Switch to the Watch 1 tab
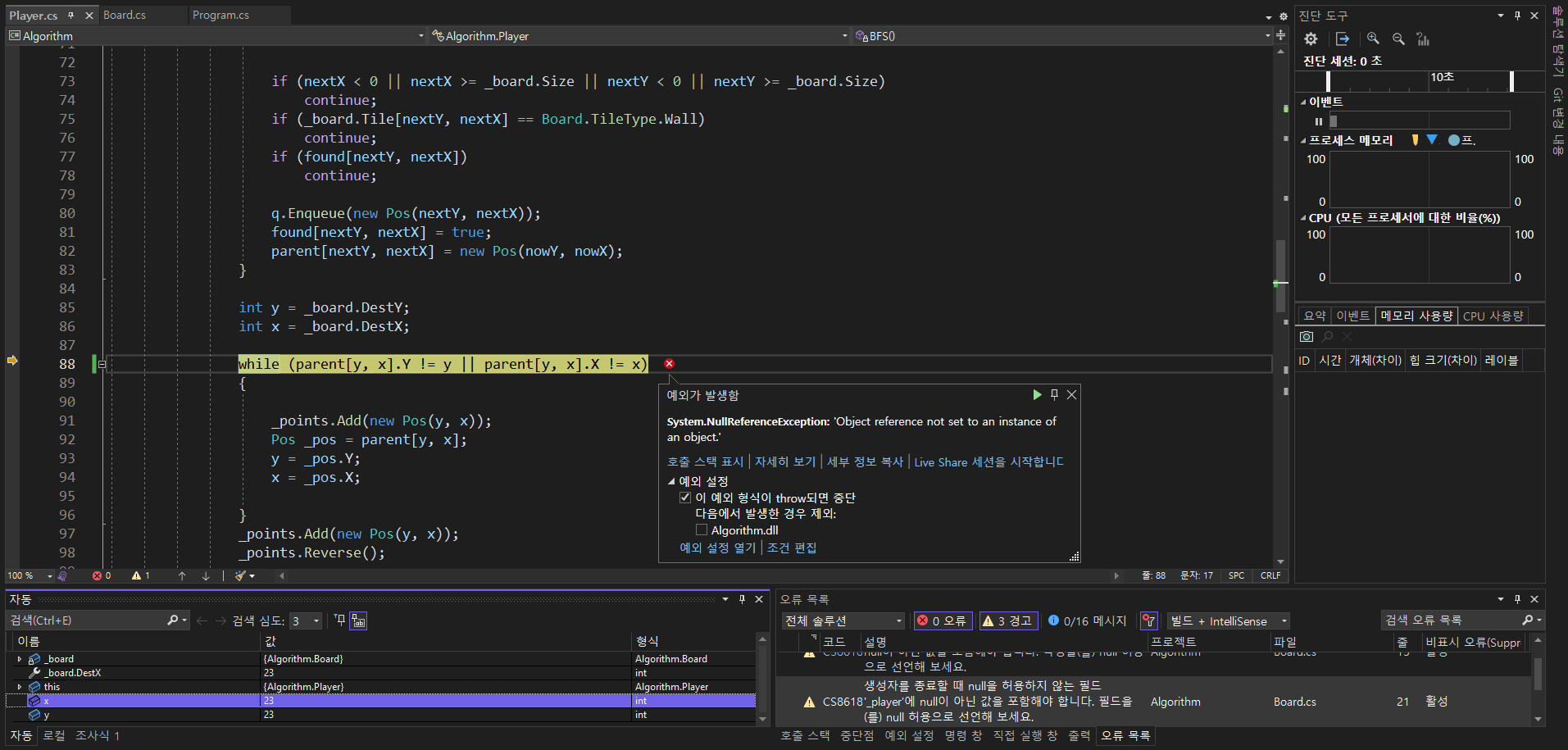Screen dimensions: 1568x750 [x=98, y=735]
